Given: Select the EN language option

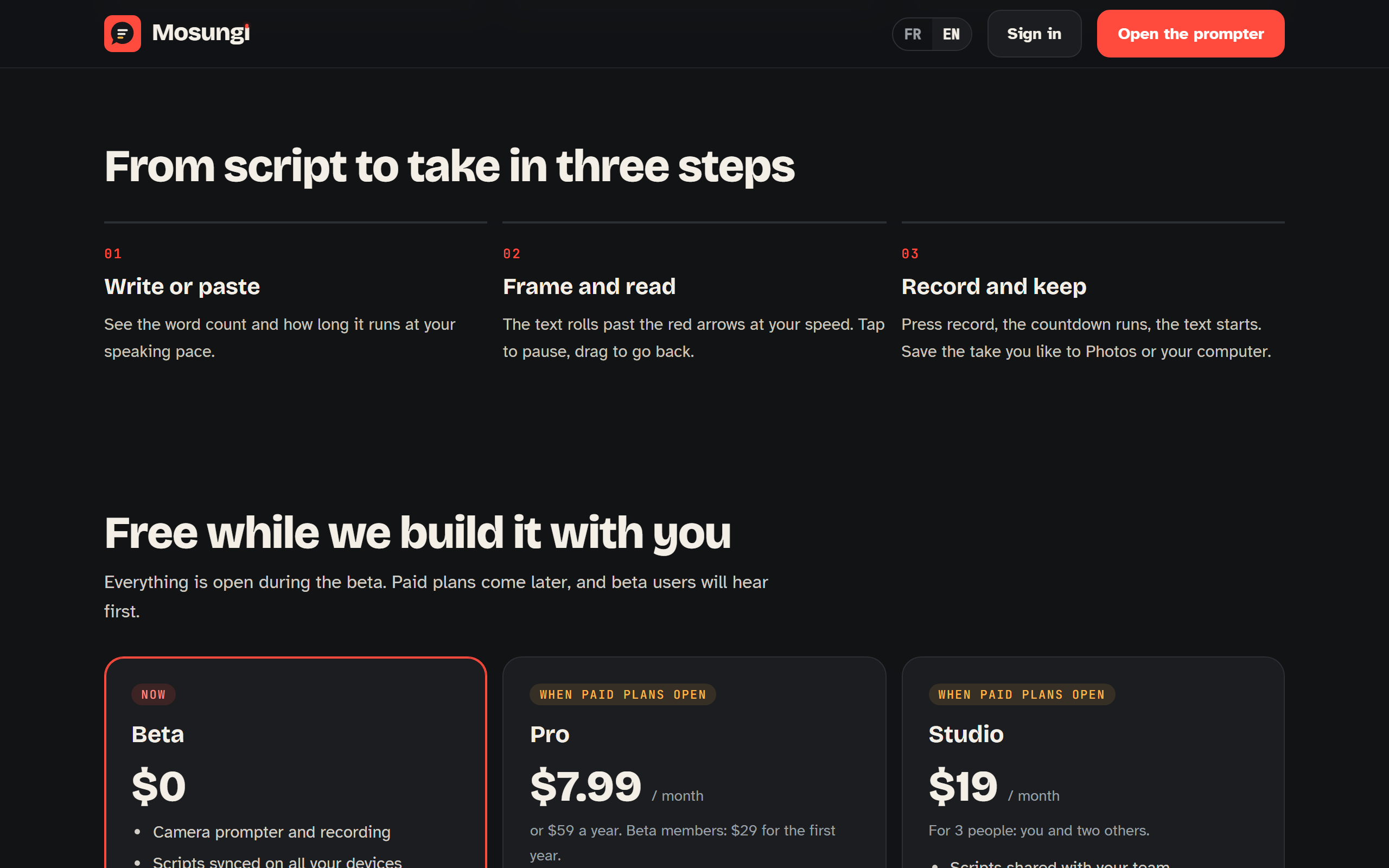Looking at the screenshot, I should [x=951, y=34].
